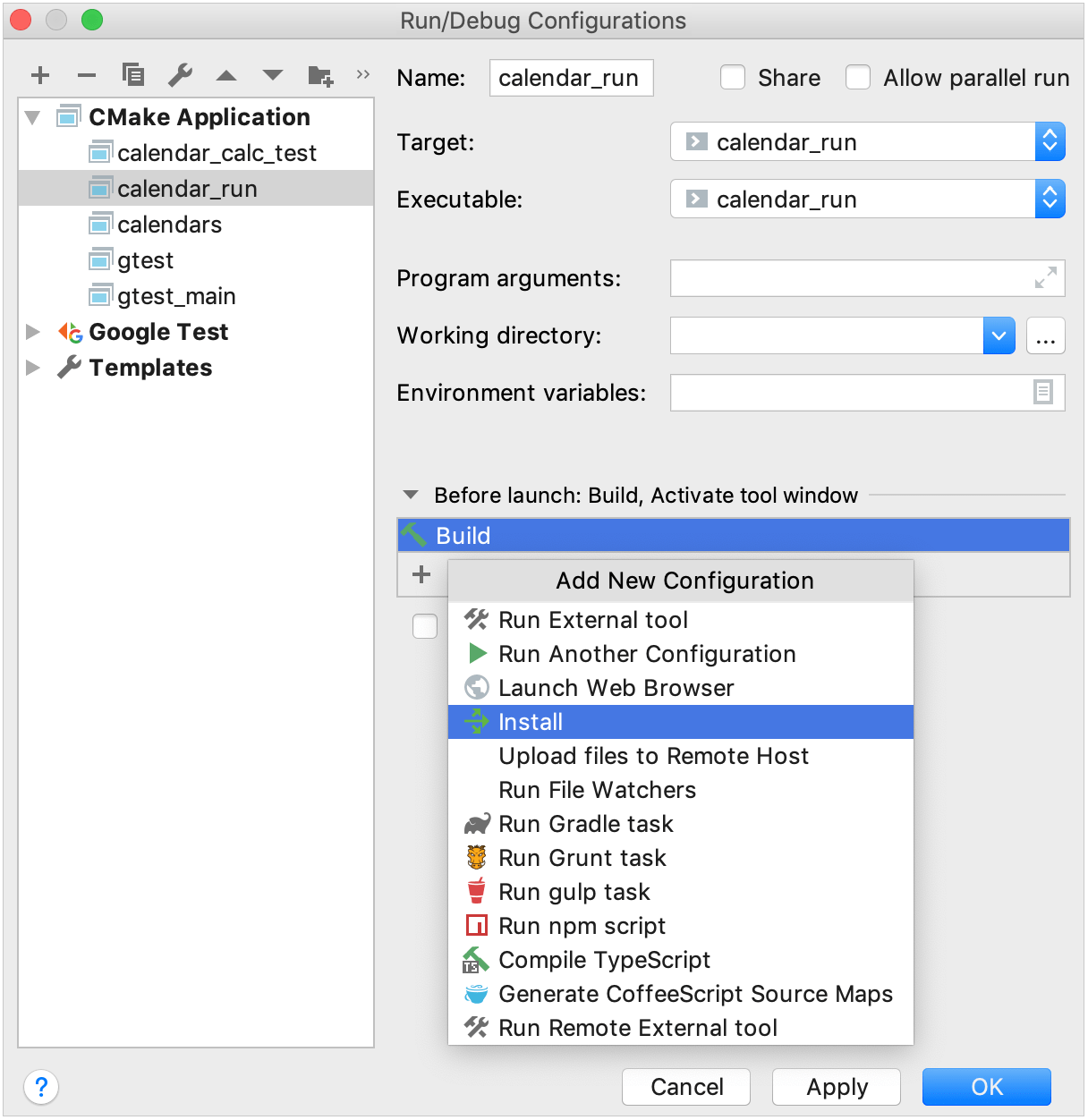Open the Working directory browse dialog

pyautogui.click(x=1045, y=335)
